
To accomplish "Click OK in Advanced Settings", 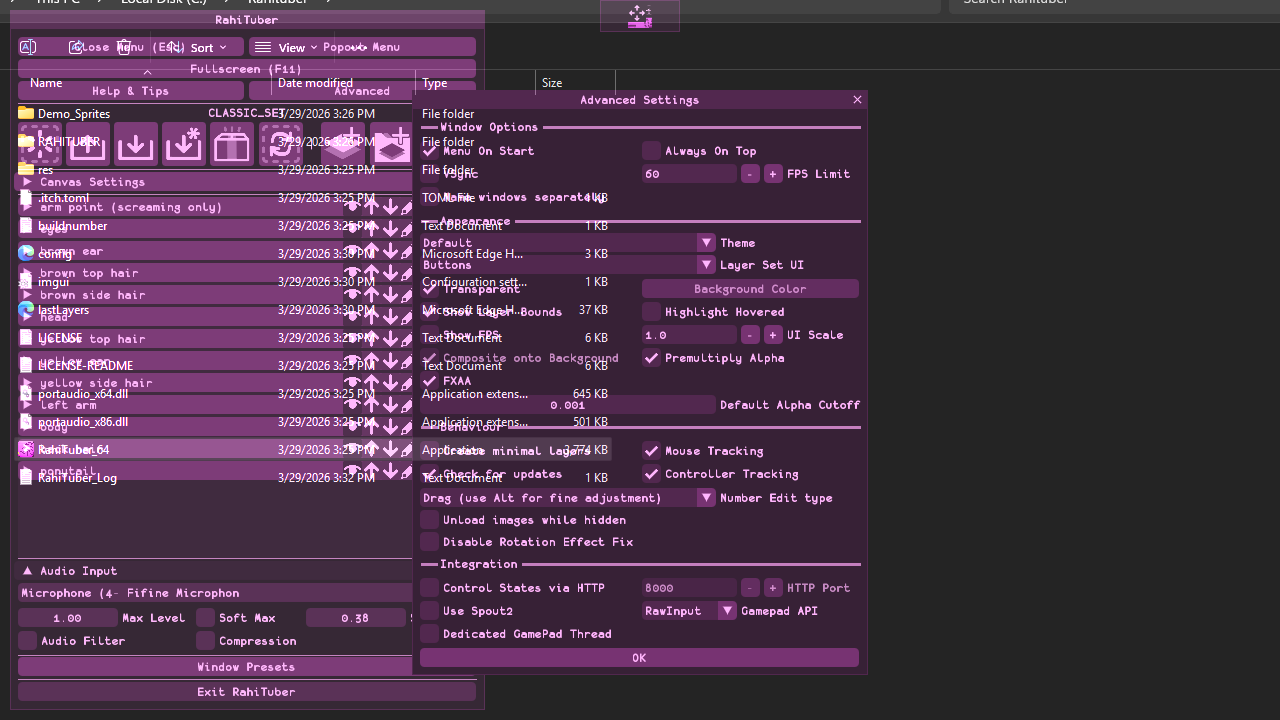I will (639, 658).
